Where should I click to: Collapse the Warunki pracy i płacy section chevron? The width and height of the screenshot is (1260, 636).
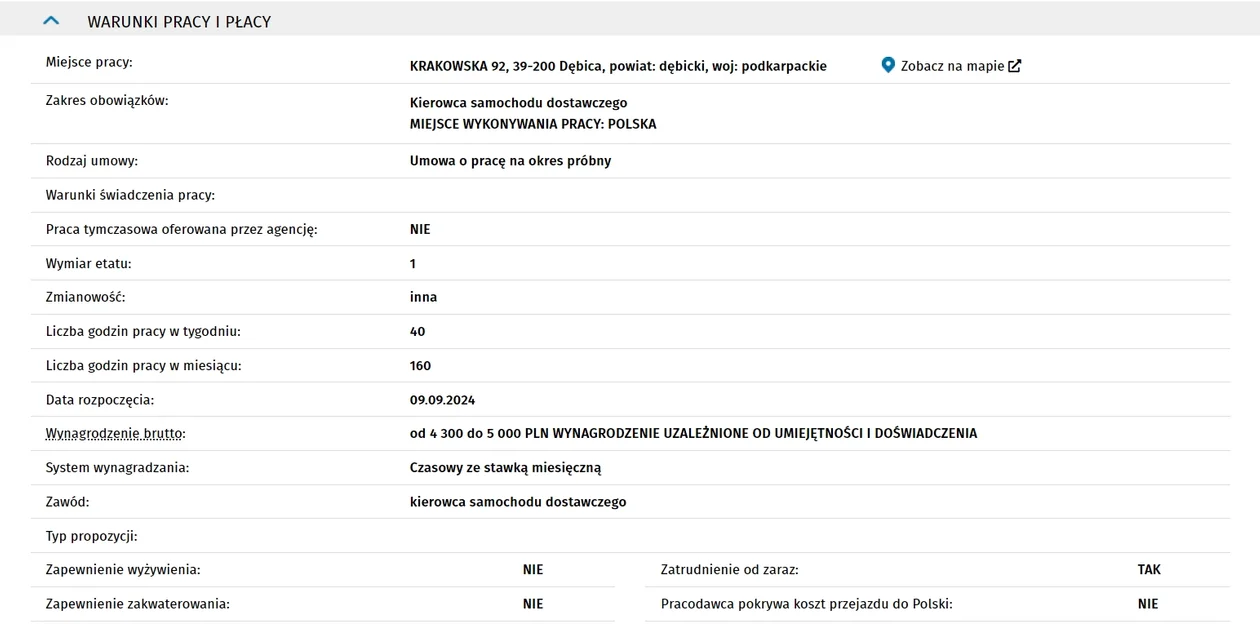(x=52, y=20)
